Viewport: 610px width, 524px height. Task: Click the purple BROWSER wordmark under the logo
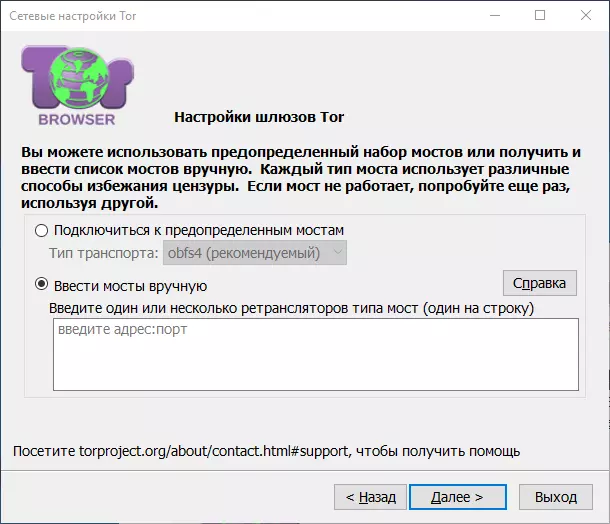(x=77, y=119)
